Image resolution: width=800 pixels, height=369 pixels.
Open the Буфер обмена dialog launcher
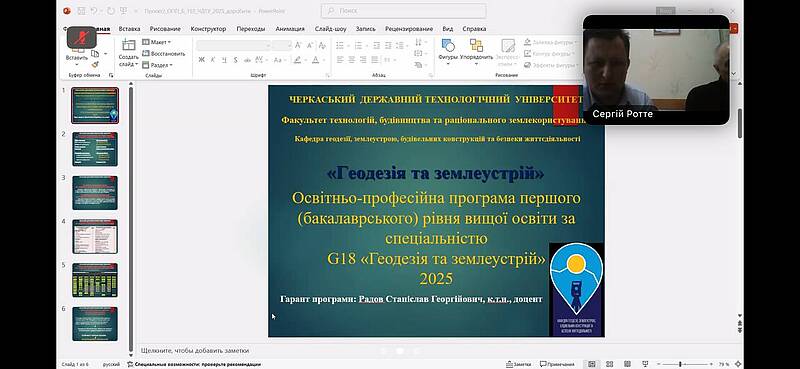[x=111, y=76]
